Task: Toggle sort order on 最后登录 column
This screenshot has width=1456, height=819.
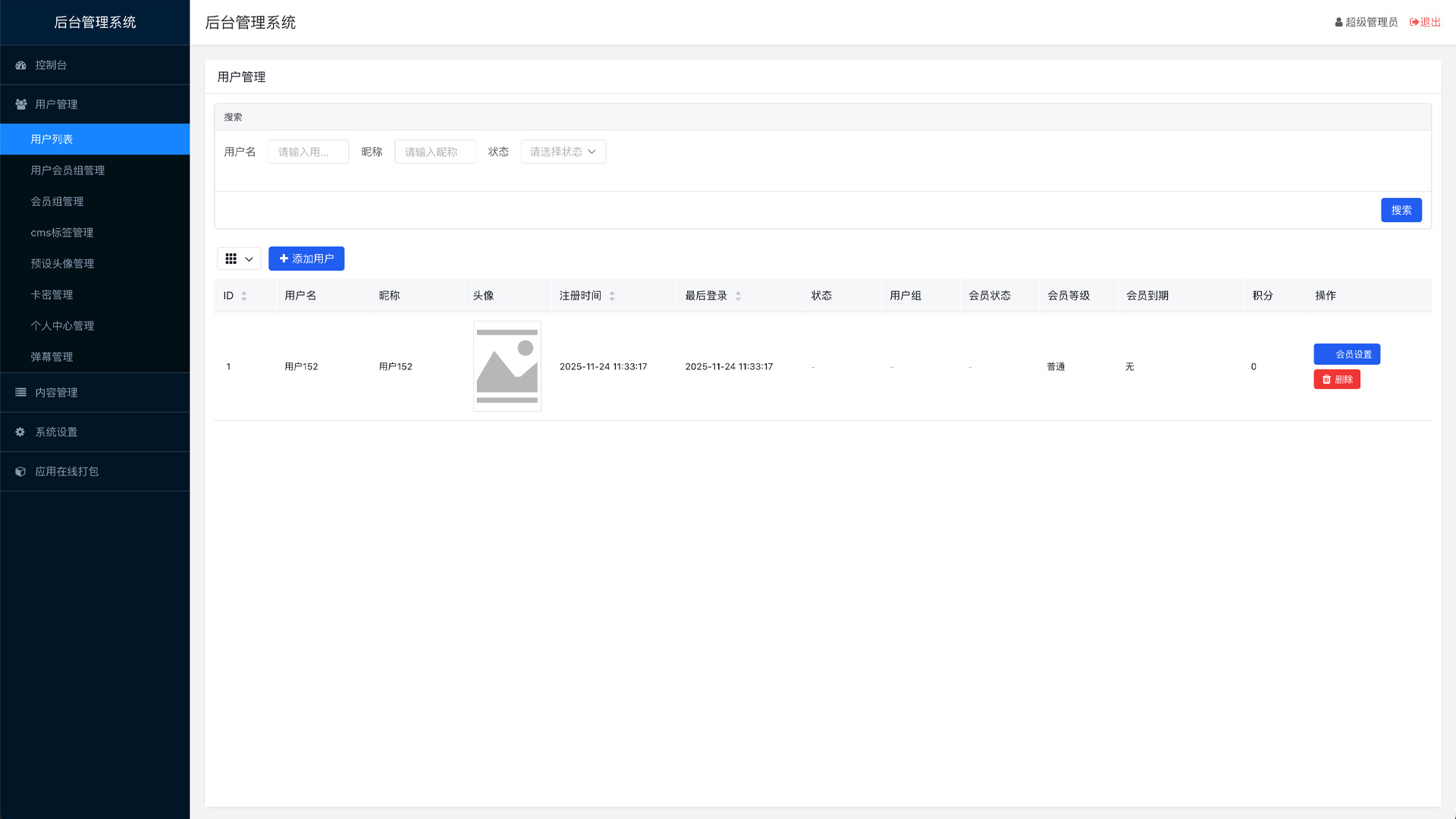Action: click(x=738, y=296)
